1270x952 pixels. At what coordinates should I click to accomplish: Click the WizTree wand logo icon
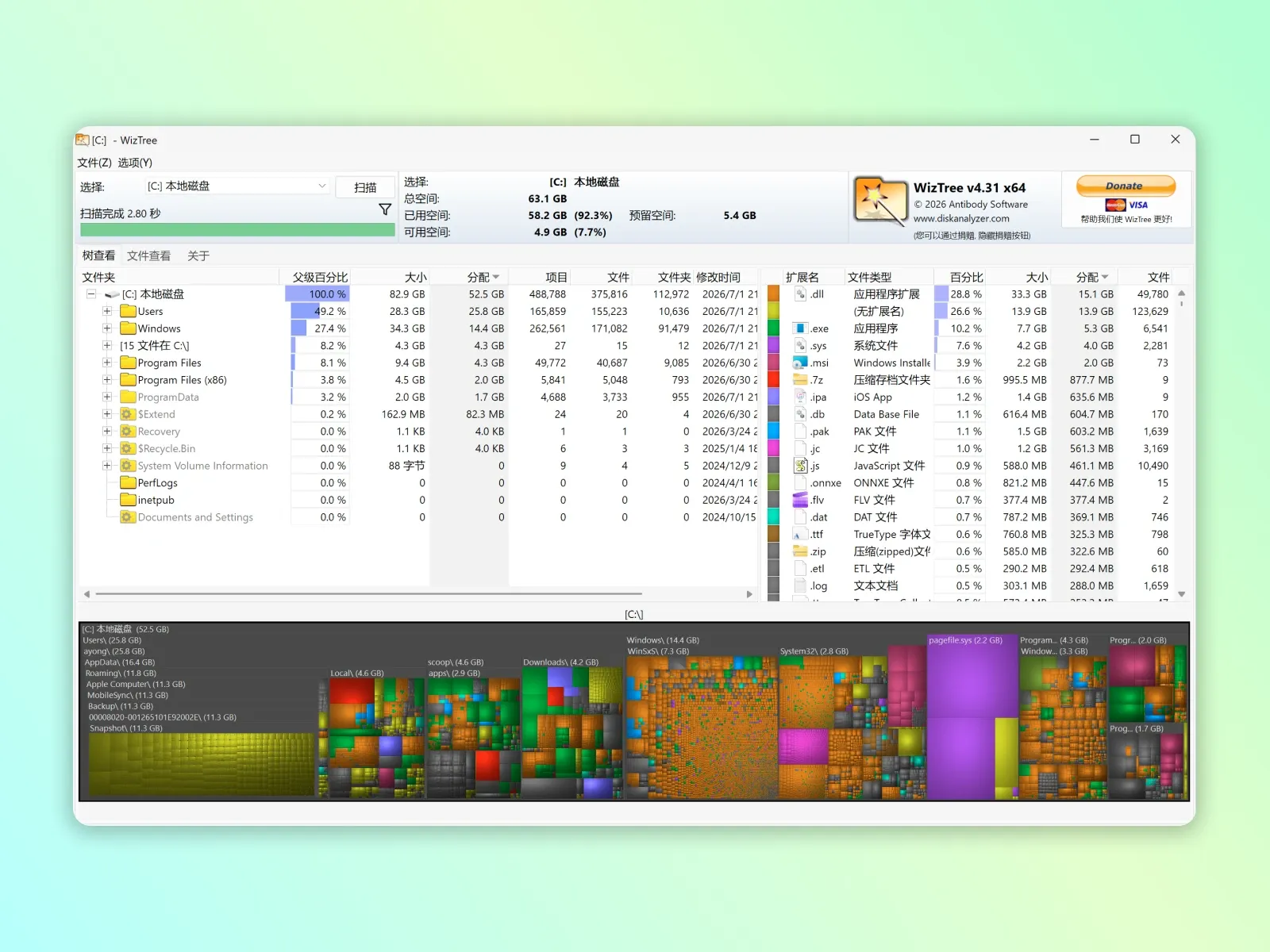[879, 201]
